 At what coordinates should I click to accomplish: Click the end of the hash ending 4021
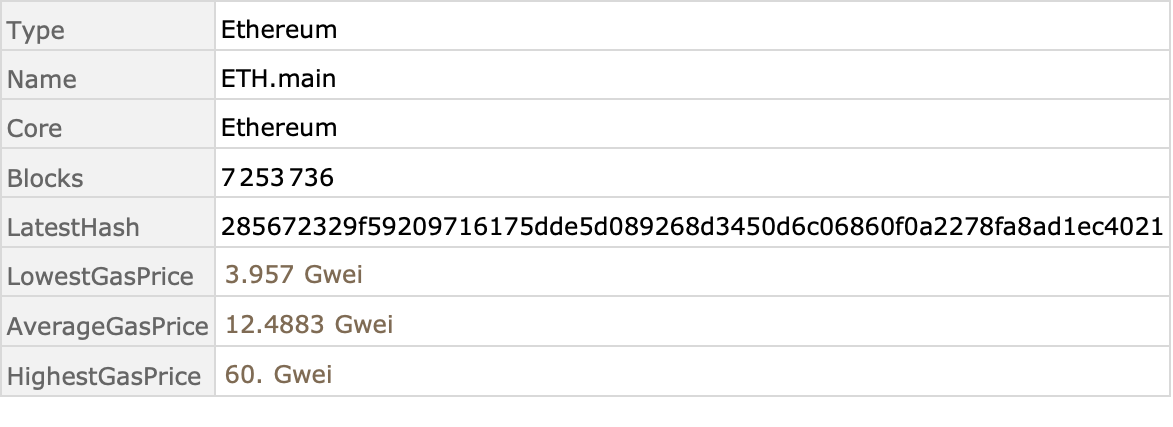(x=1162, y=226)
